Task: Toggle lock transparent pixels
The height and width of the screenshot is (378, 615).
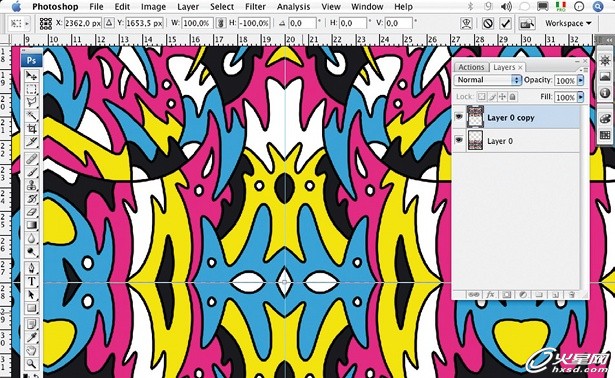Action: pyautogui.click(x=482, y=96)
